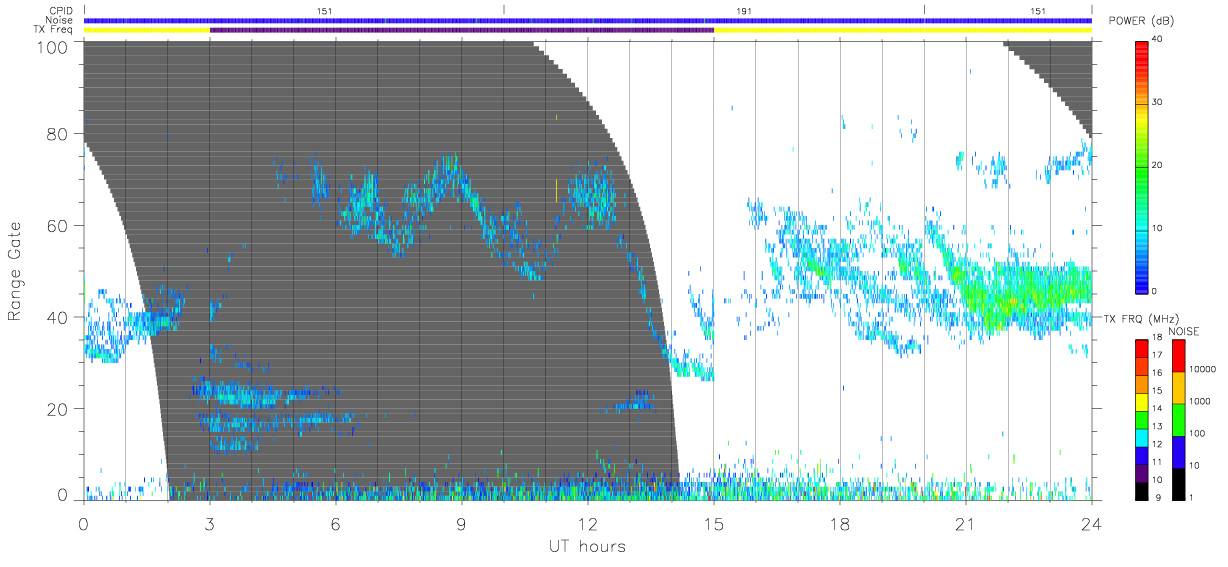The width and height of the screenshot is (1228, 567).
Task: Click the TX FRQ (MHz) color scale bar
Action: tap(1142, 418)
